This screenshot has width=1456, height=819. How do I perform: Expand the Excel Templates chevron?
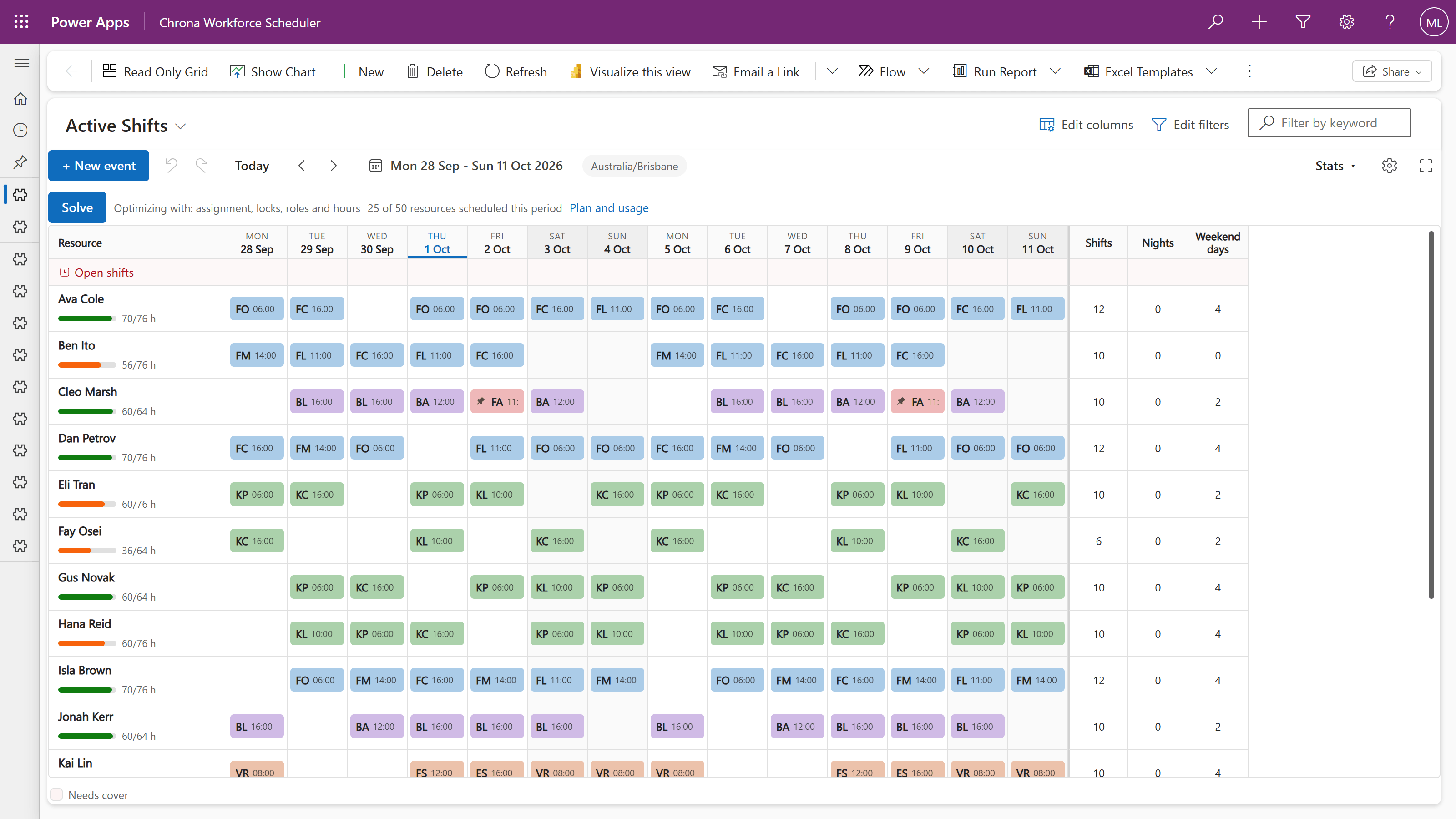tap(1211, 71)
